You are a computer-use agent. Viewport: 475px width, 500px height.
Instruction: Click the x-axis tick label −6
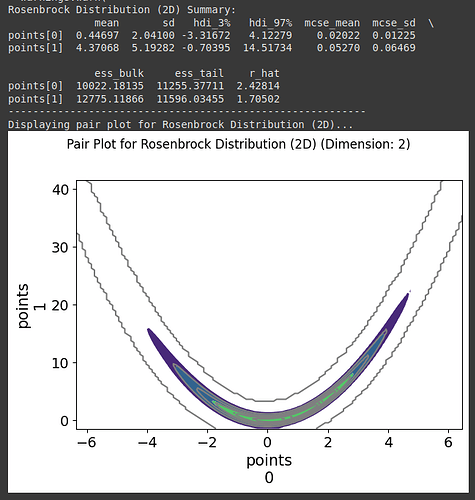86,442
